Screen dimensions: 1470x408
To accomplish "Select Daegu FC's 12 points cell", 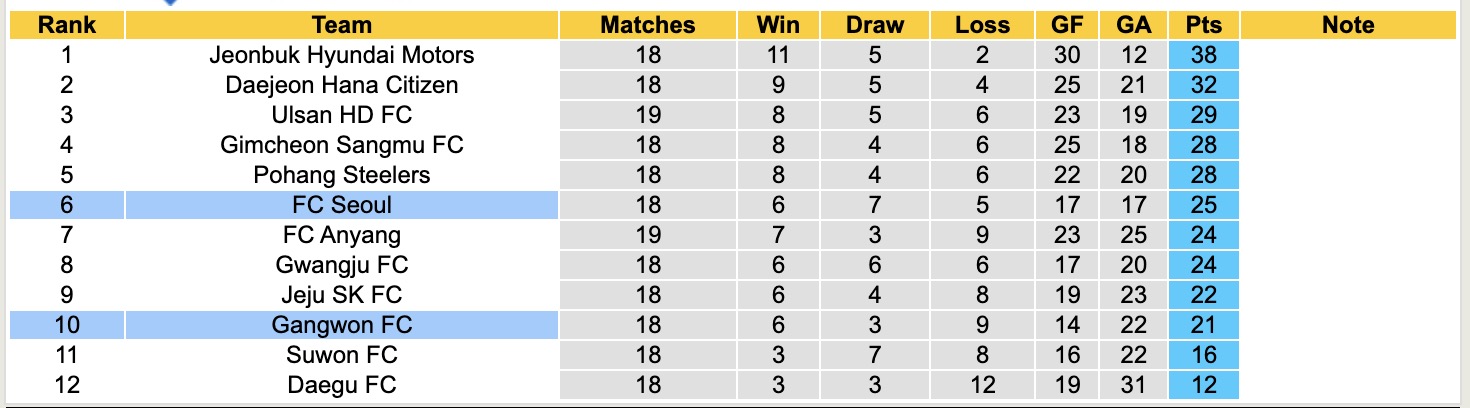I will 1203,385.
